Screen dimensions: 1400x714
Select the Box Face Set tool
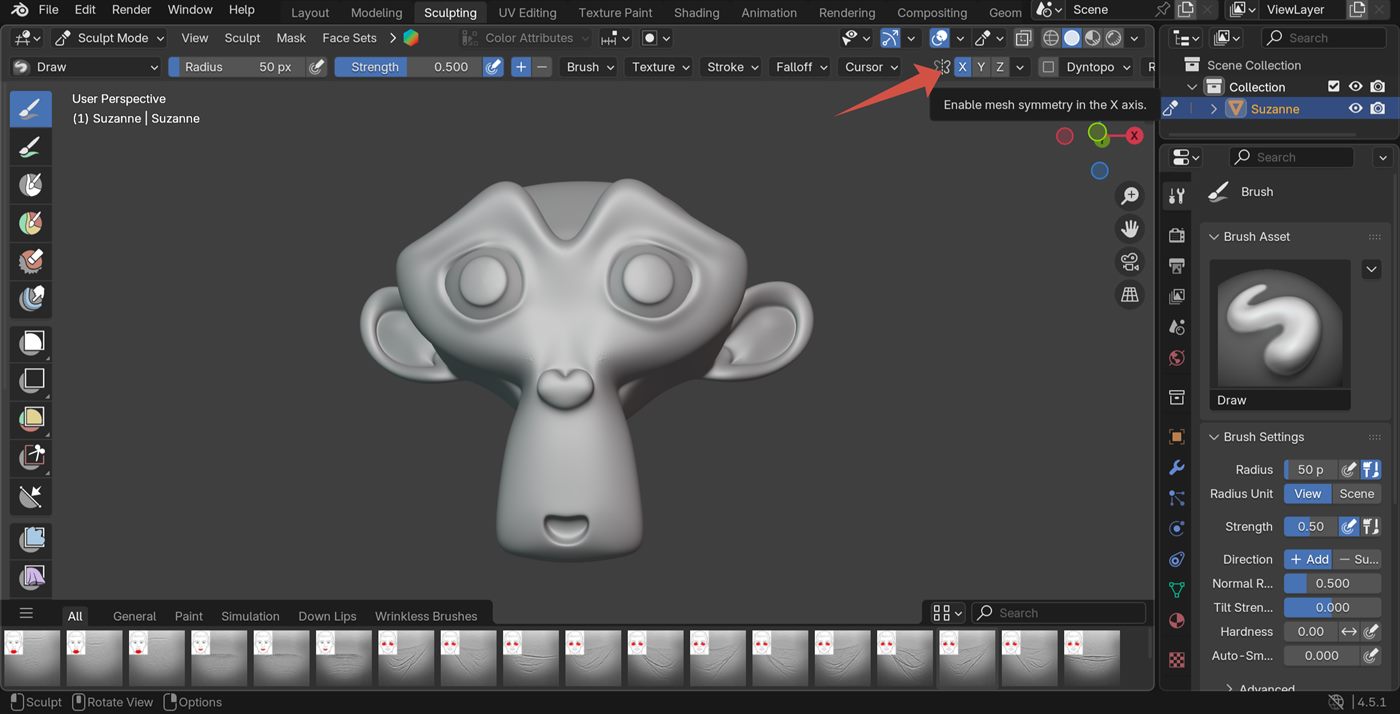click(31, 419)
